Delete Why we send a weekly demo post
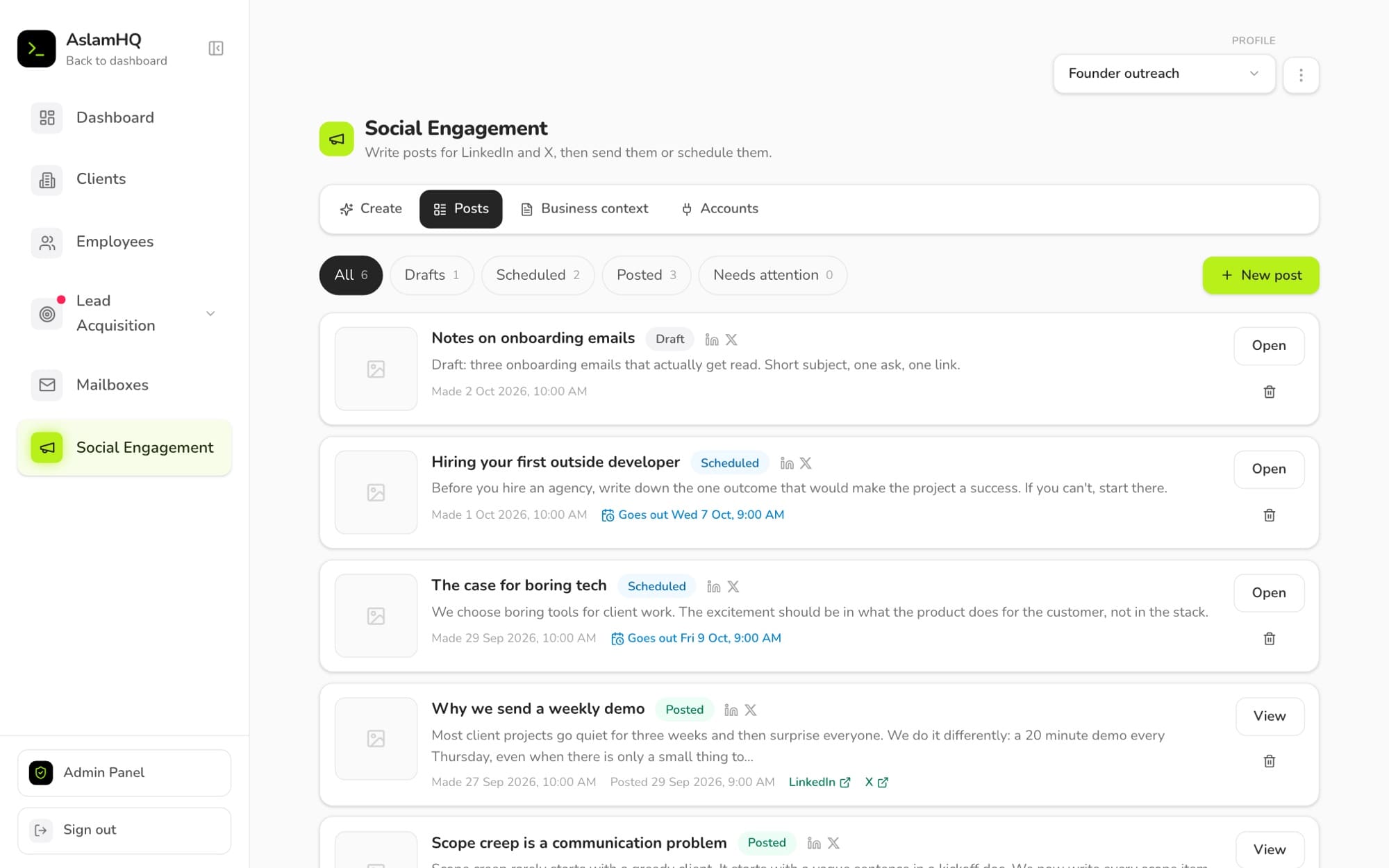 click(1269, 762)
